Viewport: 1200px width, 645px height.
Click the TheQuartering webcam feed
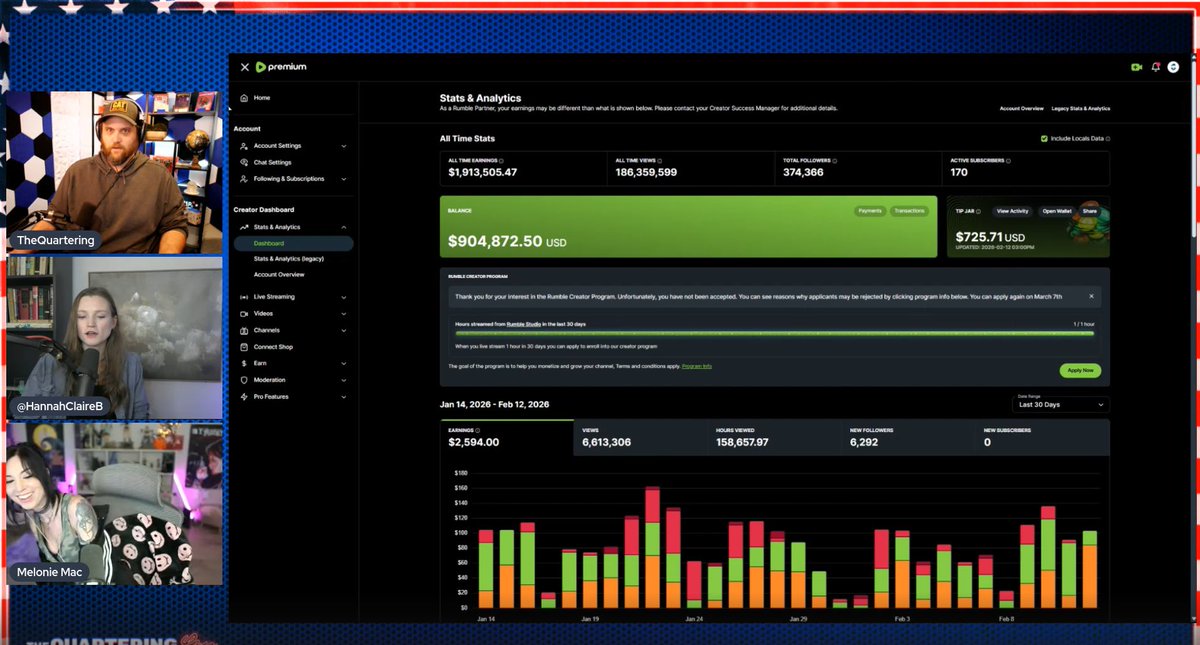[114, 172]
